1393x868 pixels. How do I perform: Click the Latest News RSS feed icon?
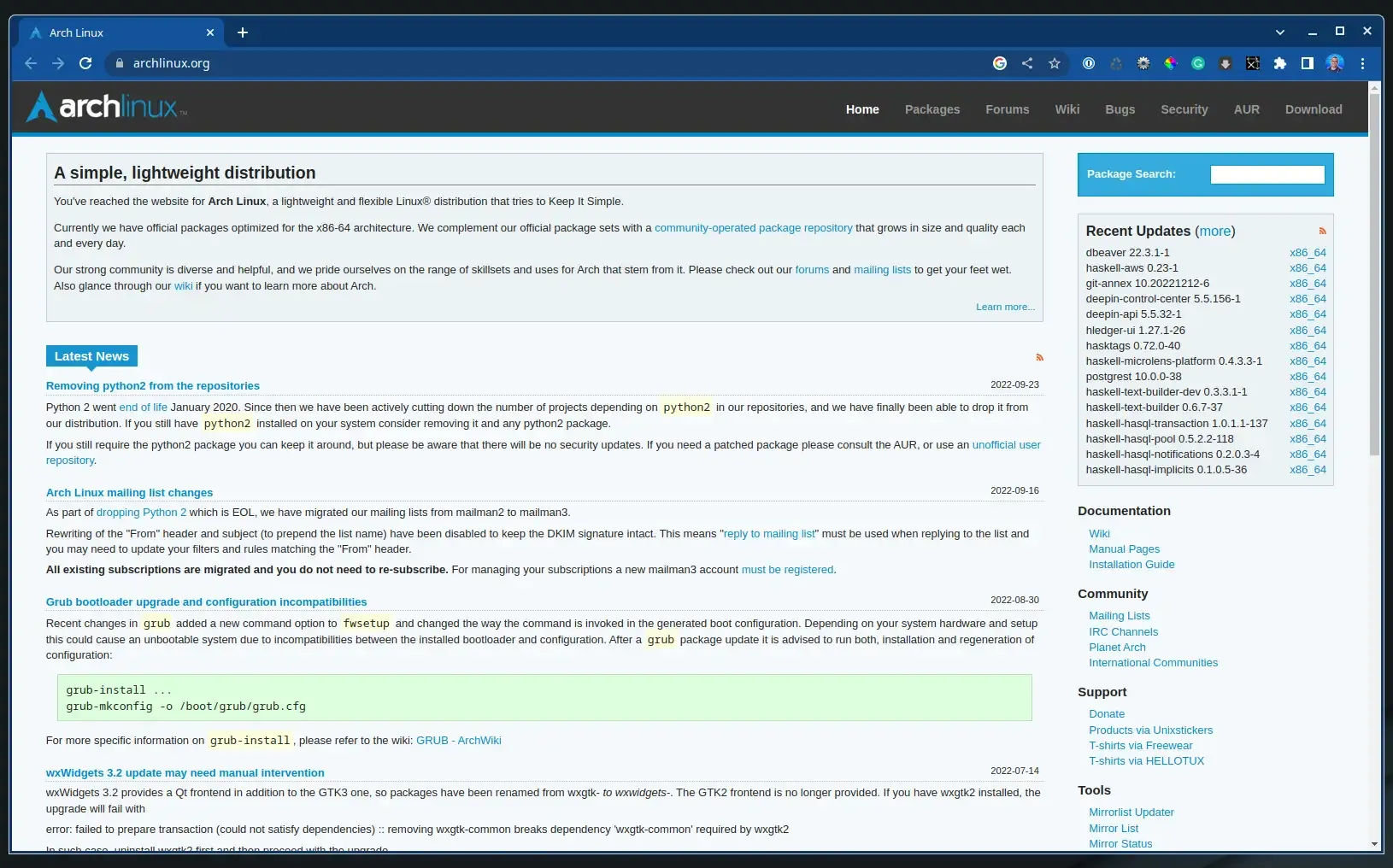[1039, 357]
